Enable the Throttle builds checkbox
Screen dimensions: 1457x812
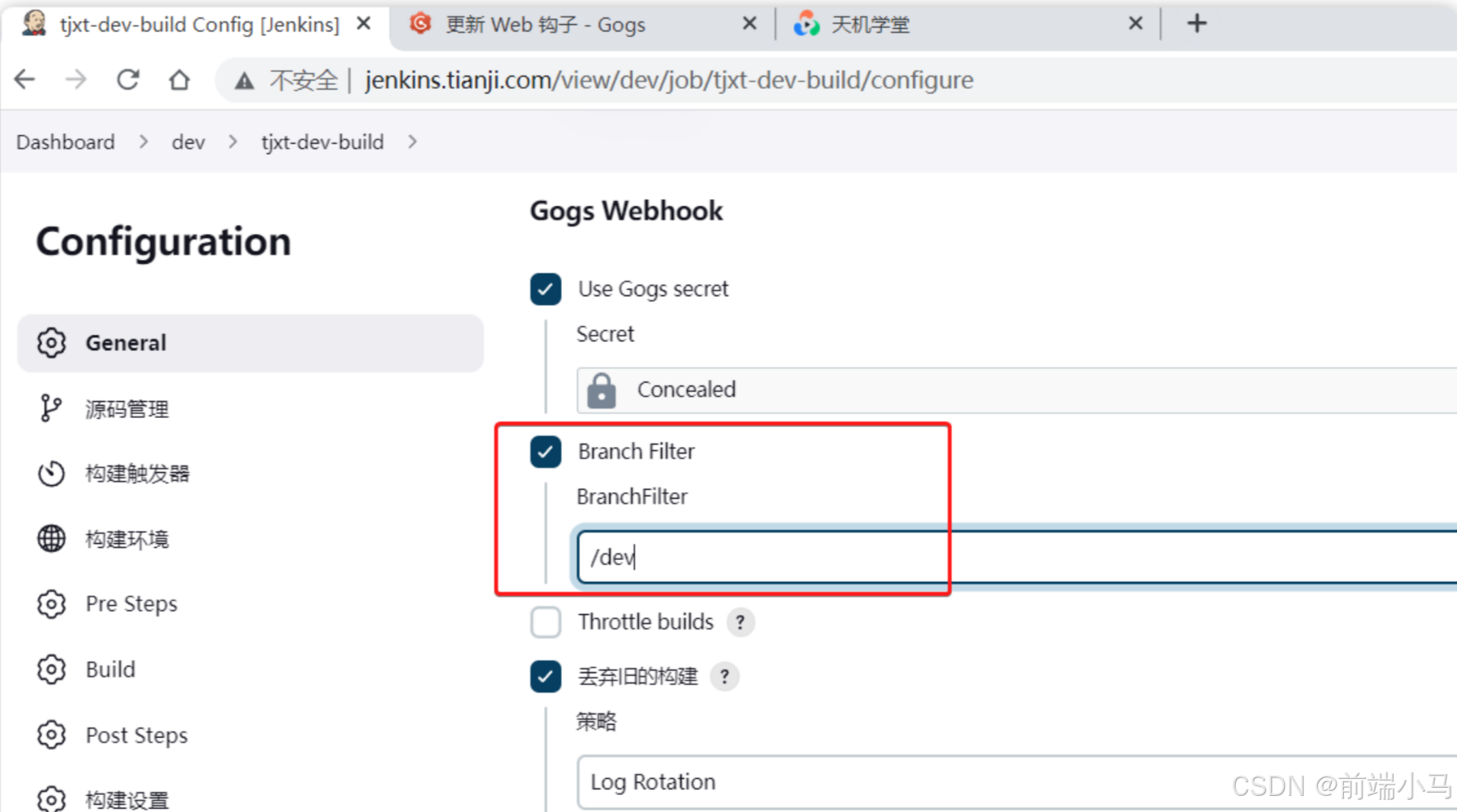click(546, 622)
